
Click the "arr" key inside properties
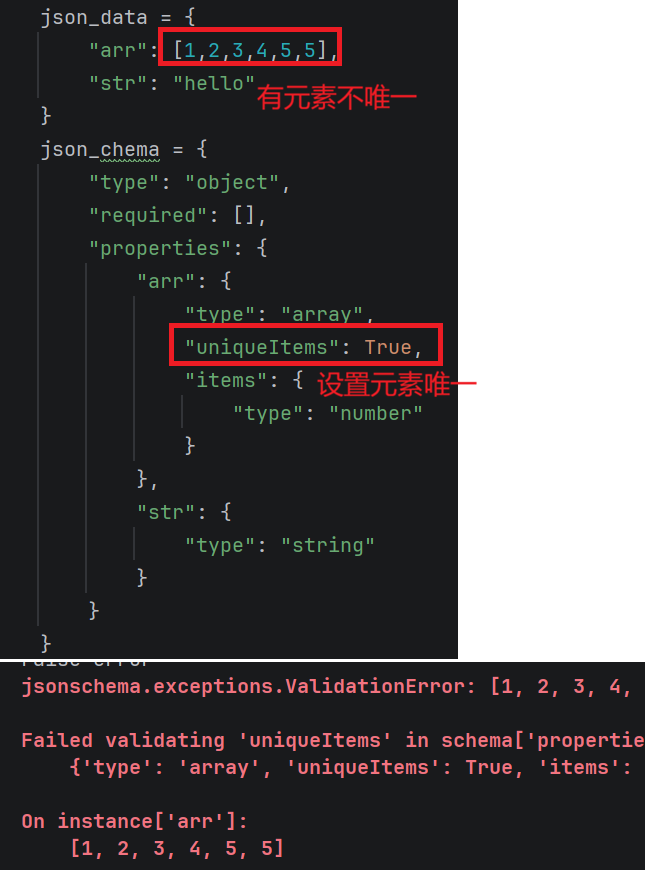click(166, 281)
